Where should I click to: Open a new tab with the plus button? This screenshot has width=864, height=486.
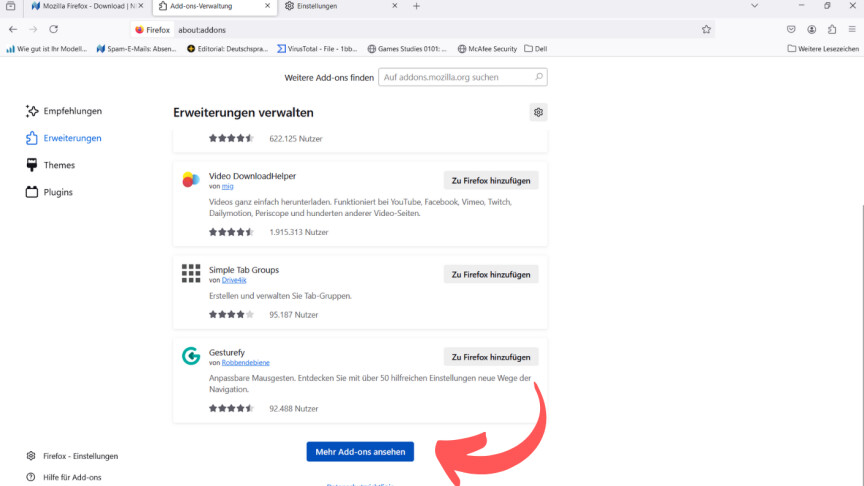point(416,6)
